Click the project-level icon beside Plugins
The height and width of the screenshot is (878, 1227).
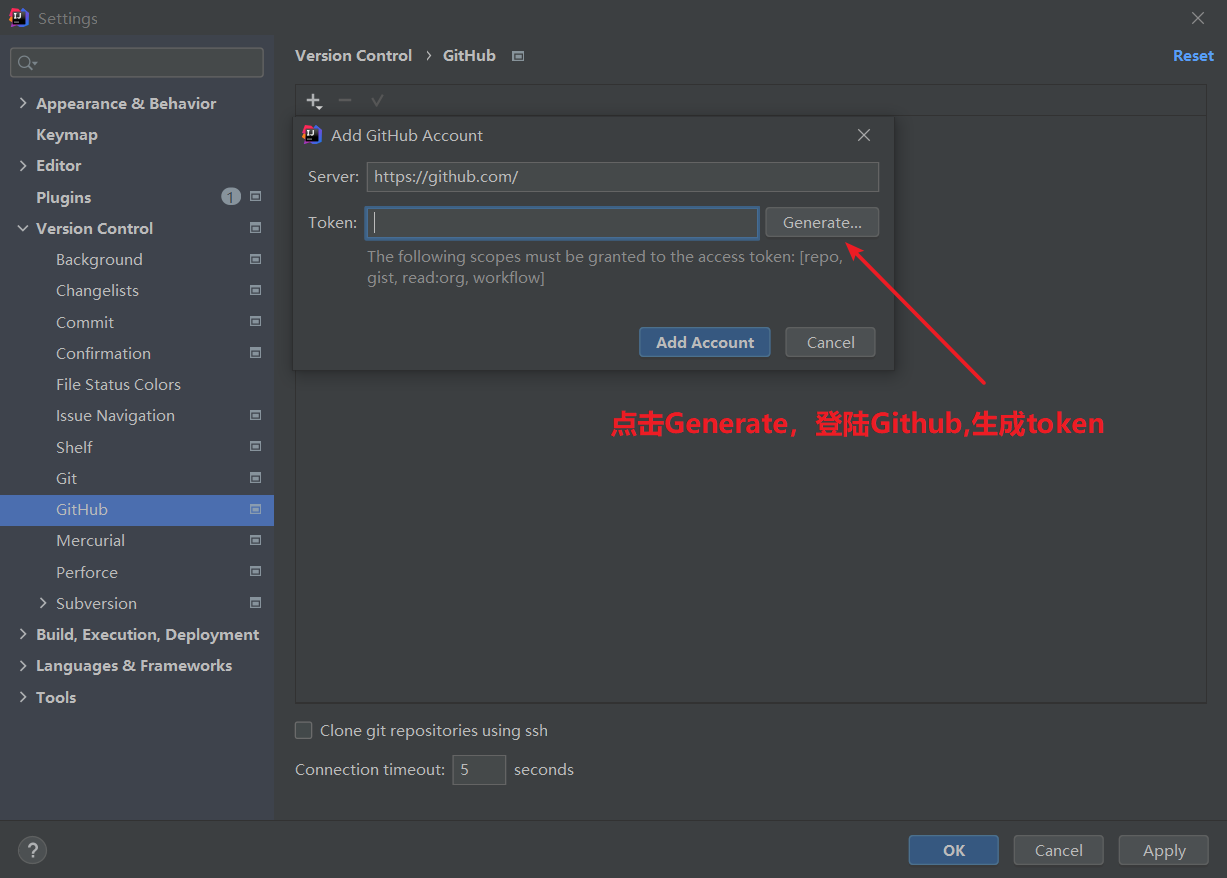coord(255,197)
